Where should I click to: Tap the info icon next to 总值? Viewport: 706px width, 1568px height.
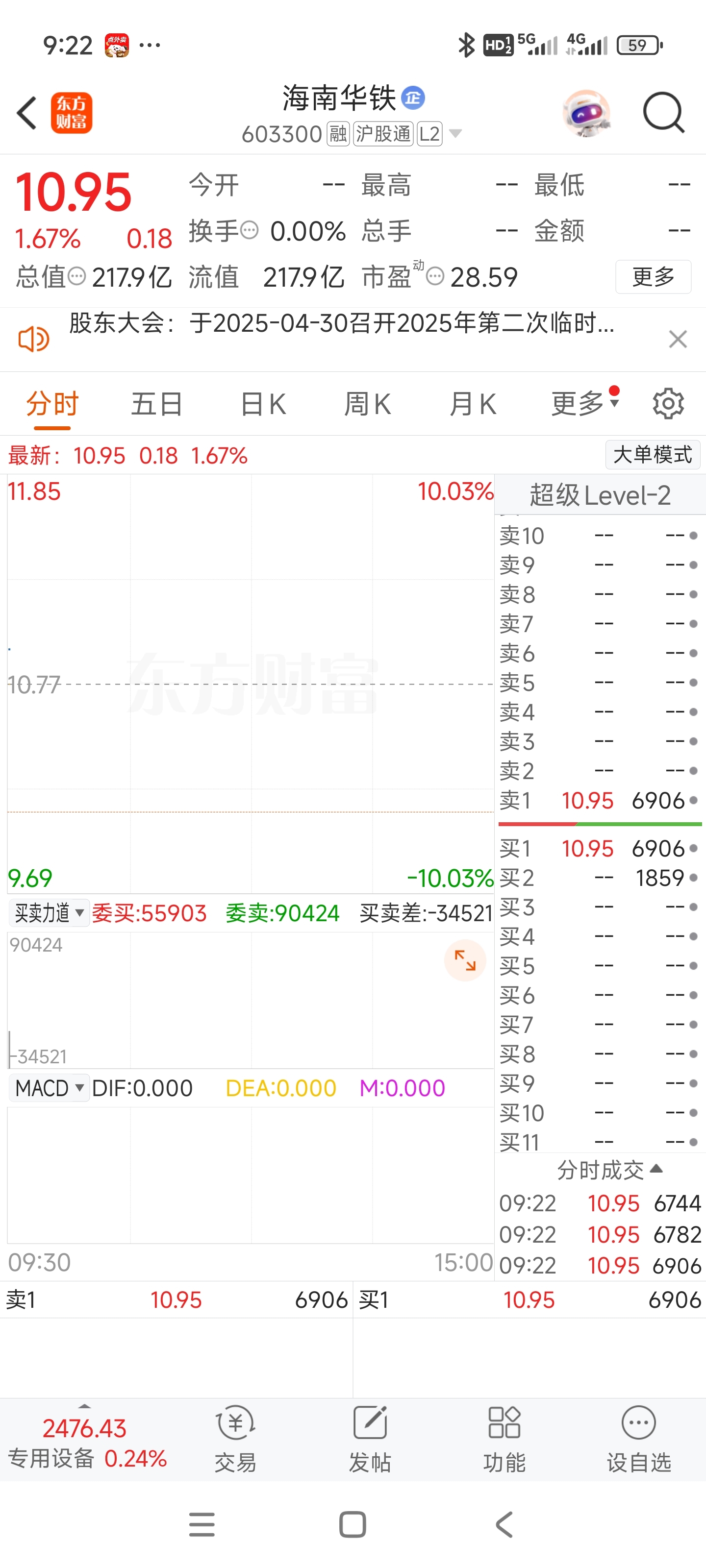(77, 276)
